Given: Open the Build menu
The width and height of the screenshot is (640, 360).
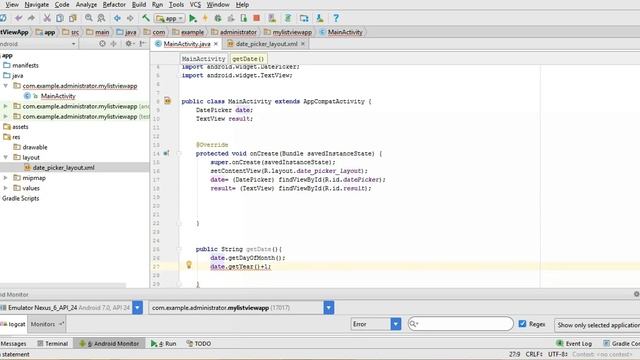Looking at the screenshot, I should [x=139, y=4].
